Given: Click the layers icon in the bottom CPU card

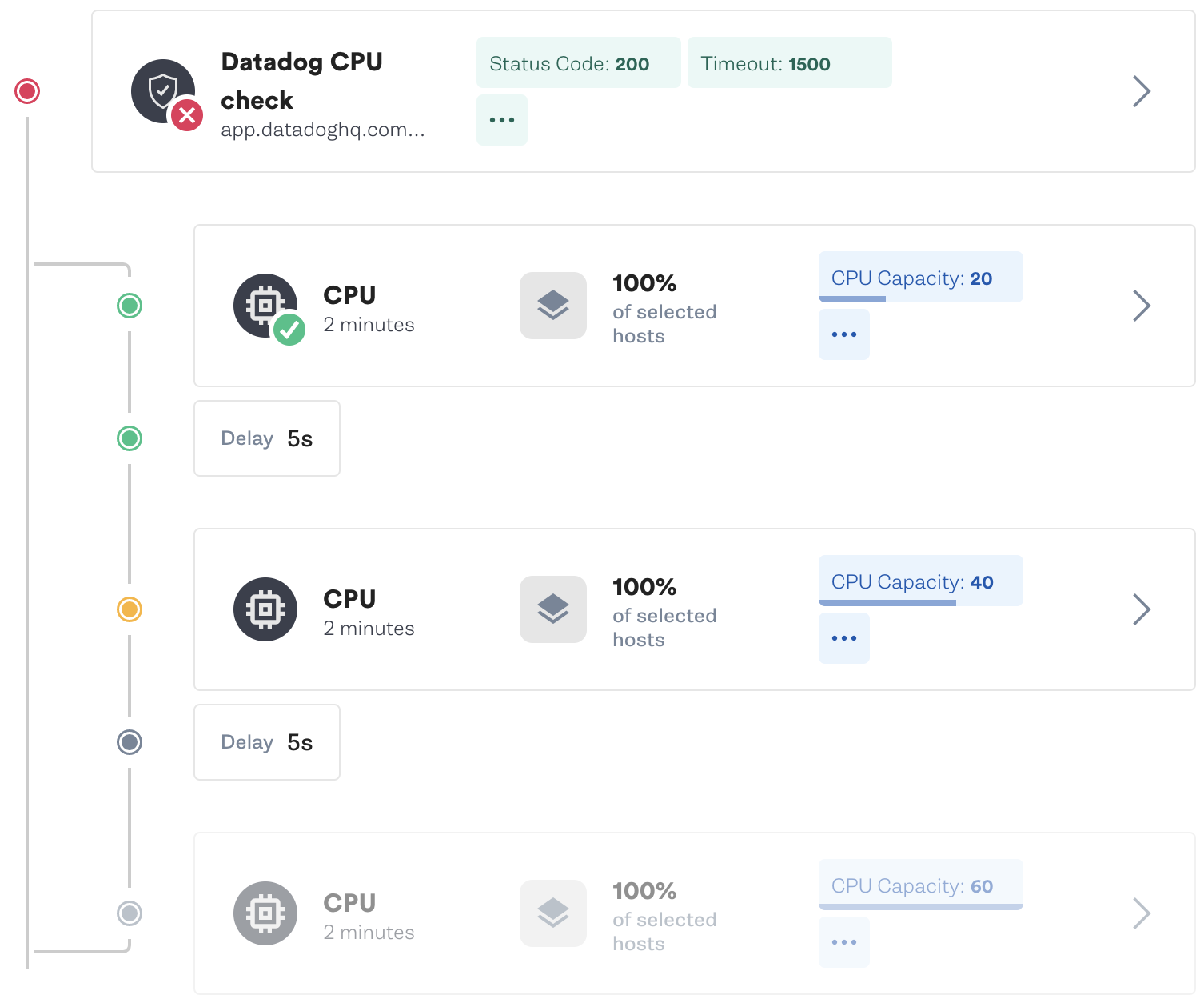Looking at the screenshot, I should pos(552,913).
